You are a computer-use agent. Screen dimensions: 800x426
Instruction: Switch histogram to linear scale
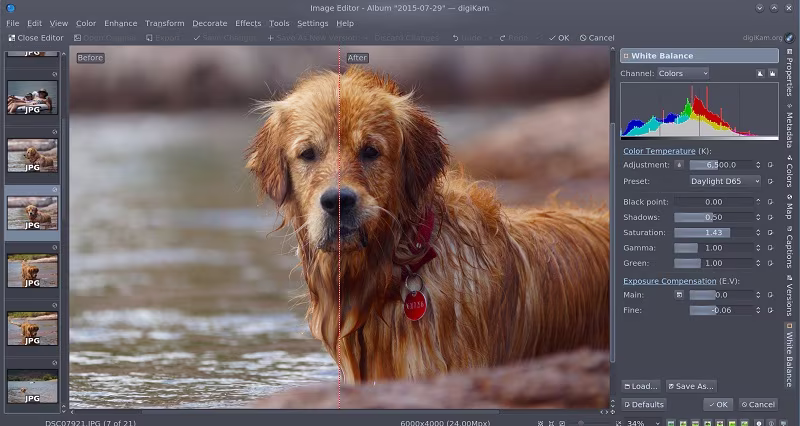(760, 73)
